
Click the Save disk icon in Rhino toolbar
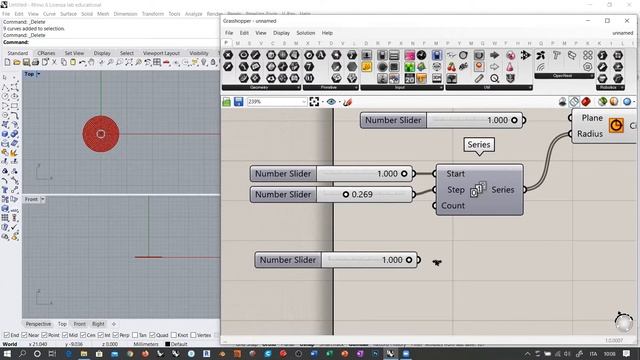click(26, 62)
